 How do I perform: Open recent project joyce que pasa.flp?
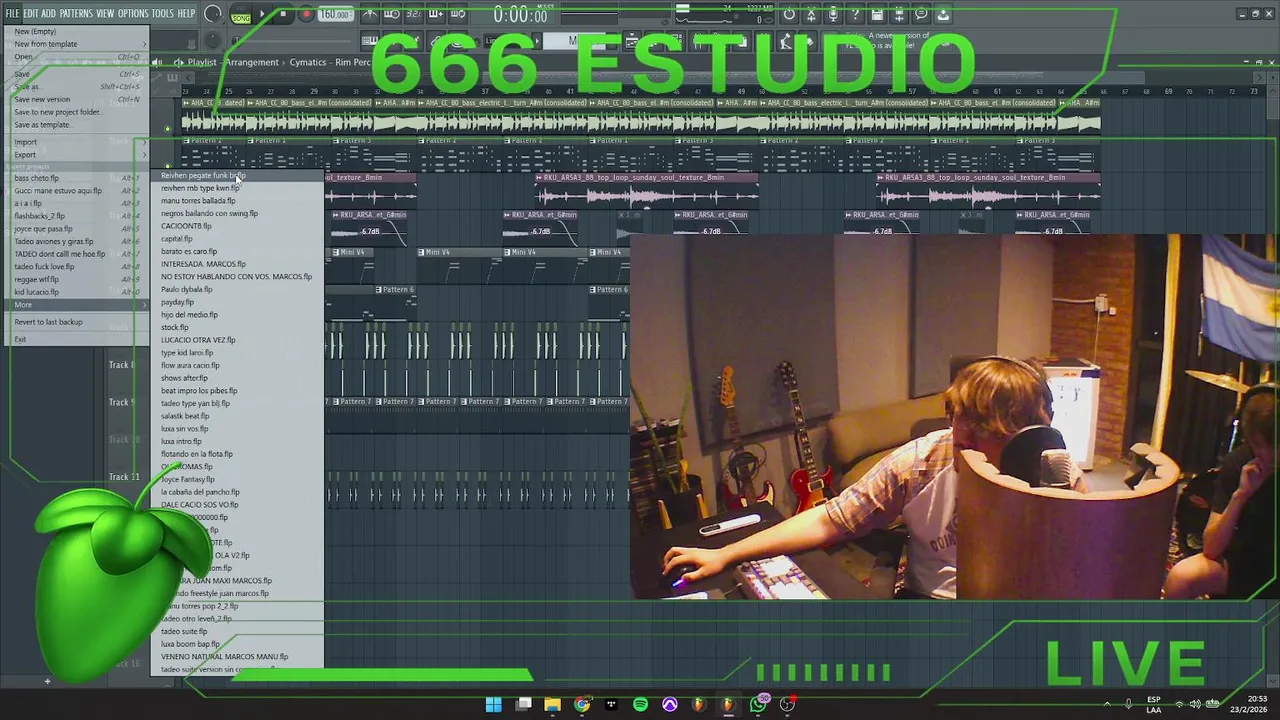click(76, 229)
